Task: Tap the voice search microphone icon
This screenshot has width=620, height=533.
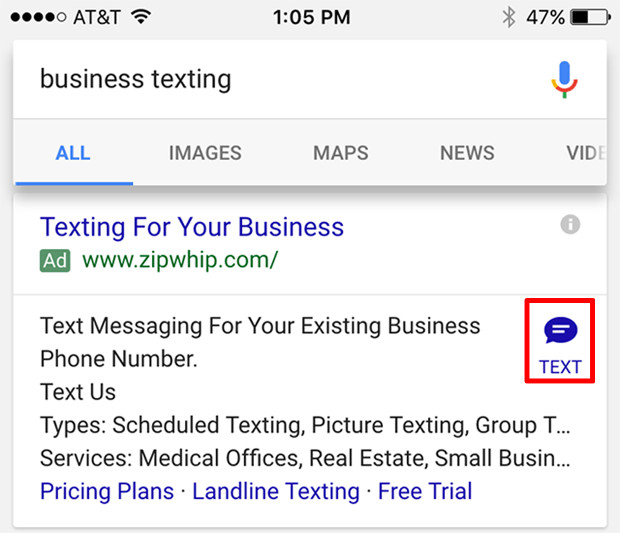Action: click(x=565, y=79)
